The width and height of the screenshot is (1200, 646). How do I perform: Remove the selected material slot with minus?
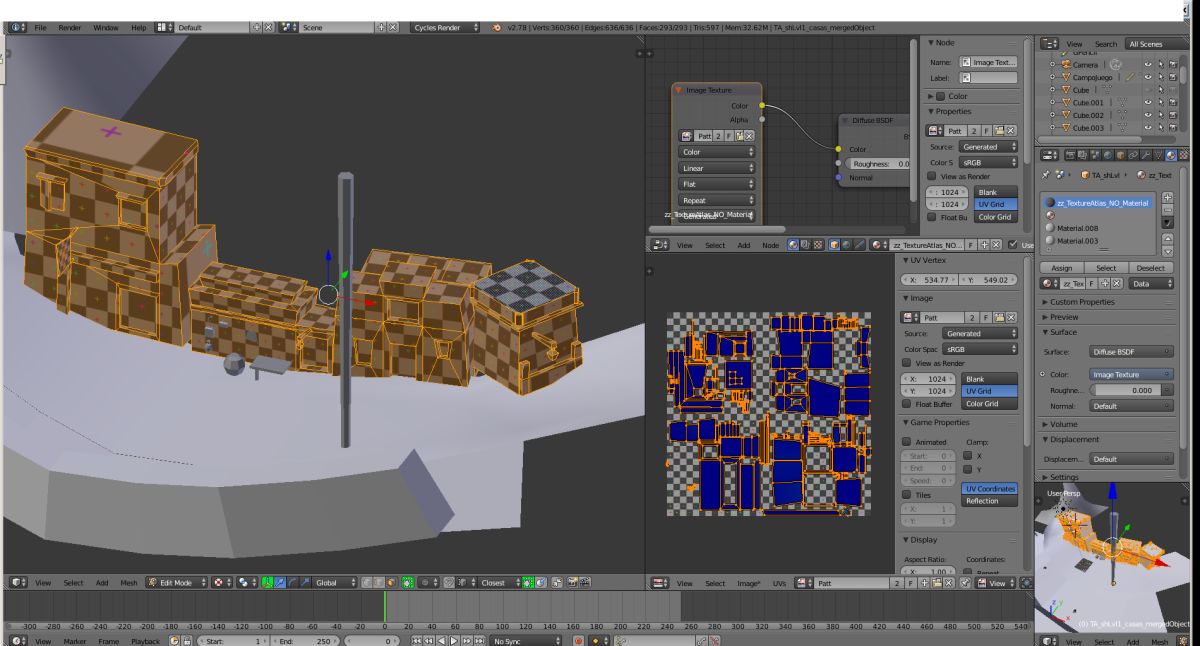1168,210
